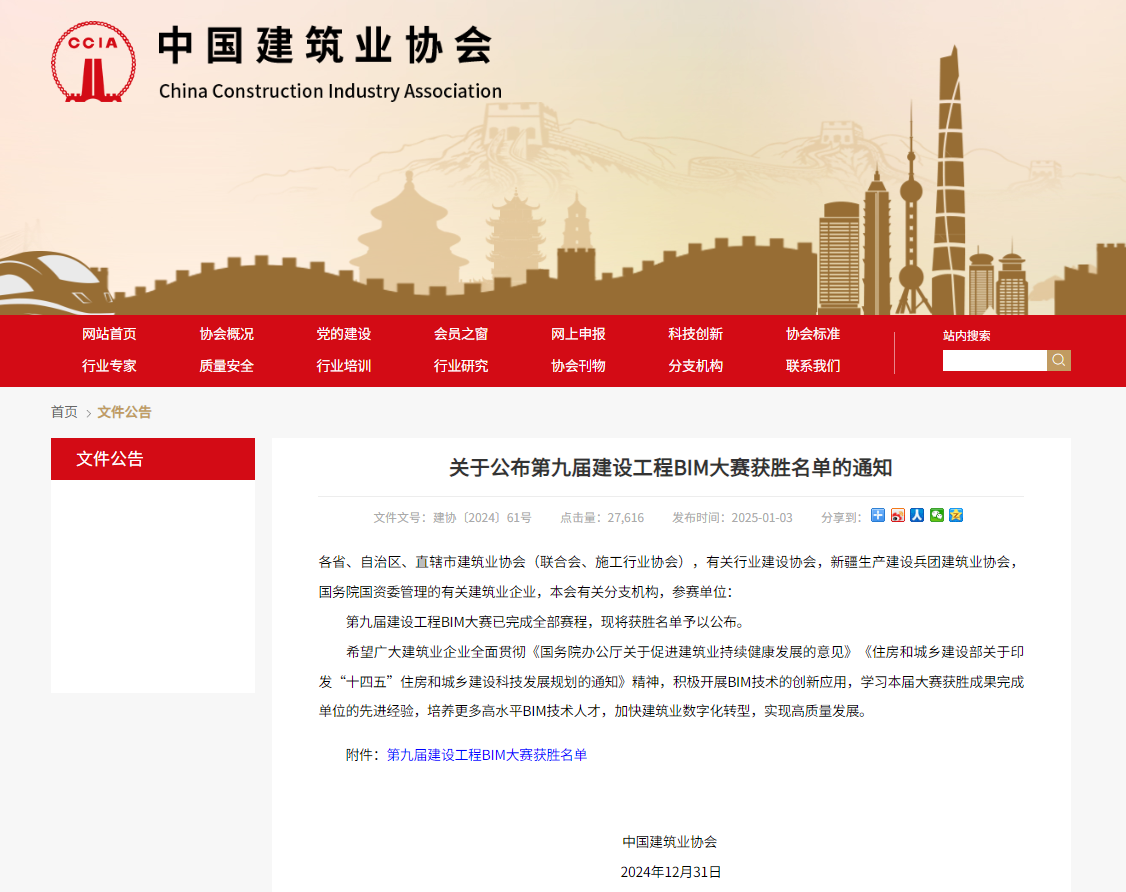Select 协会概况 in the navigation bar

226,334
